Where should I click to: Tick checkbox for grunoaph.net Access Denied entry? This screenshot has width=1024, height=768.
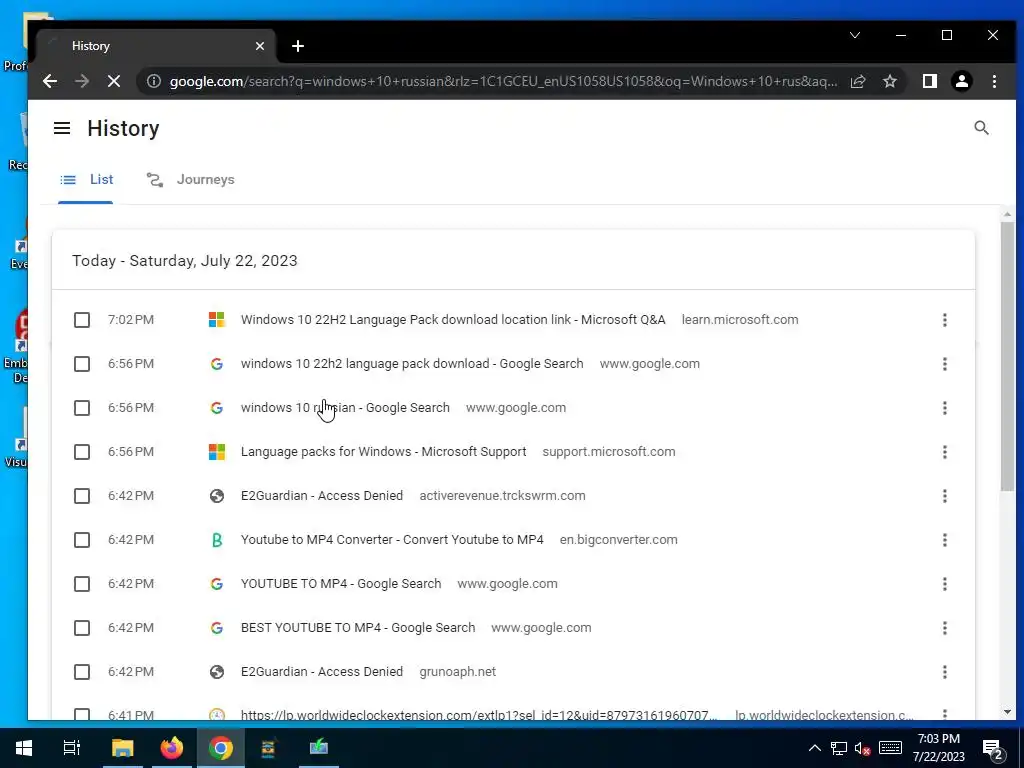[x=82, y=672]
